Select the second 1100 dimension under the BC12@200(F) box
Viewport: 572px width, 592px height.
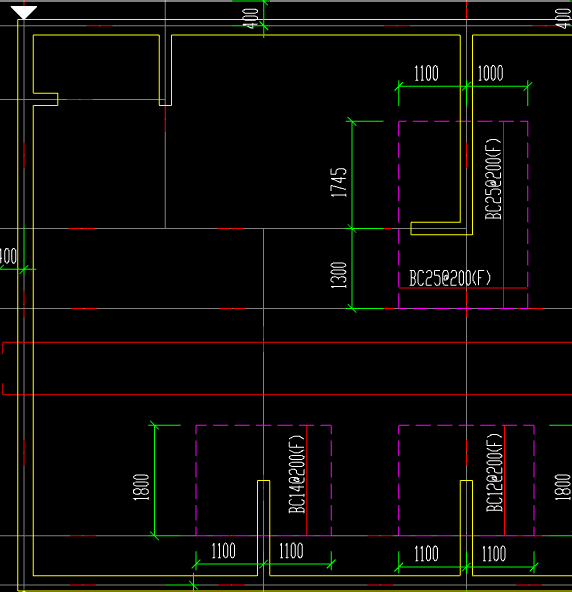[x=494, y=554]
